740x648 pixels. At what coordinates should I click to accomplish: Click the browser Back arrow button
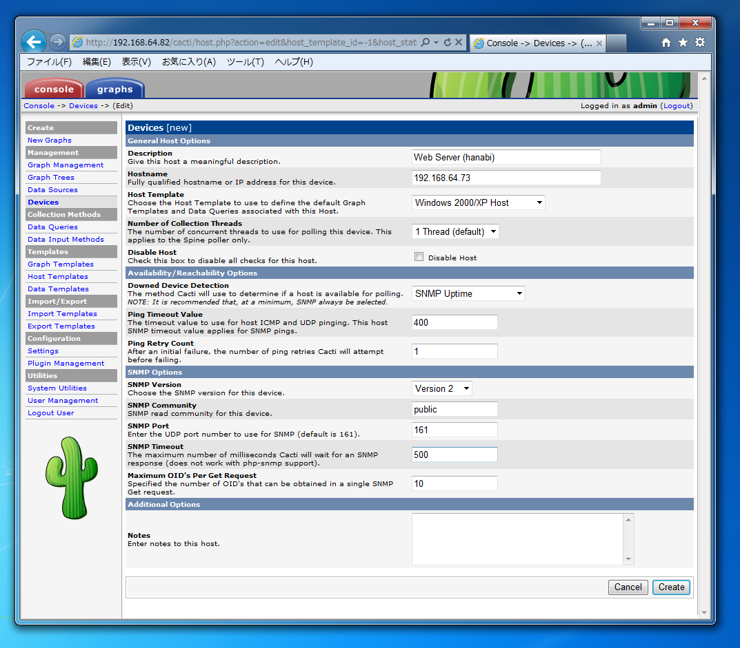(34, 42)
